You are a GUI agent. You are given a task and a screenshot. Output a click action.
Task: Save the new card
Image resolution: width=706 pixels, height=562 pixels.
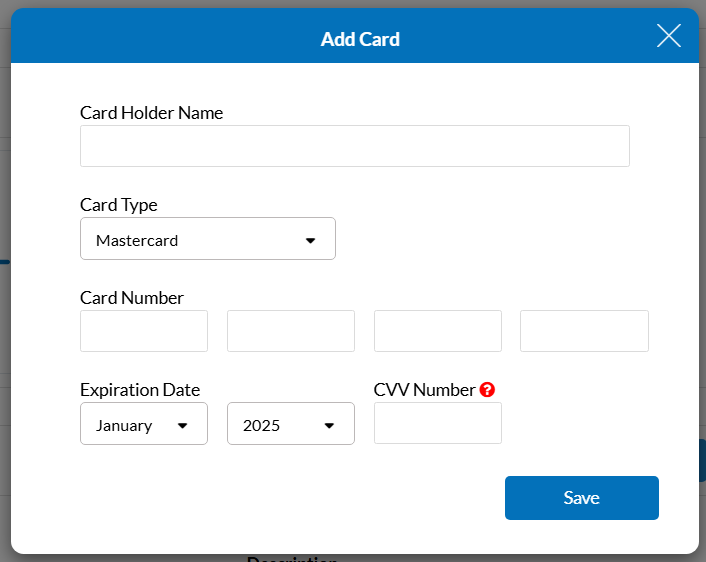point(582,498)
